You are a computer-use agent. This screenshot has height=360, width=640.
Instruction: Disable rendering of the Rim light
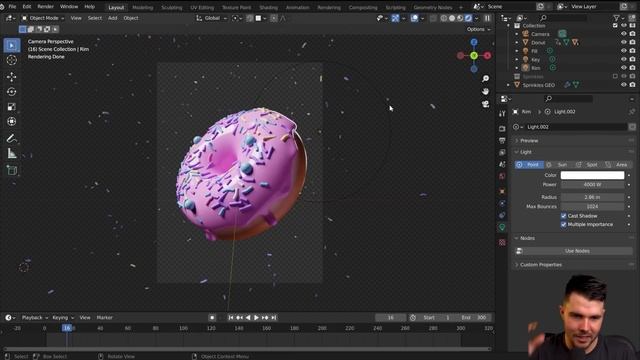(x=633, y=68)
